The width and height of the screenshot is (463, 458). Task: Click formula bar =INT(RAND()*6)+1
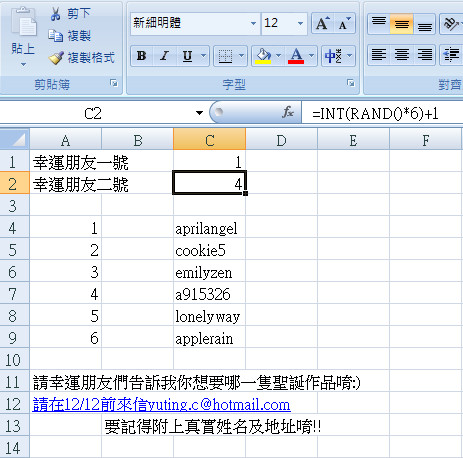[382, 113]
